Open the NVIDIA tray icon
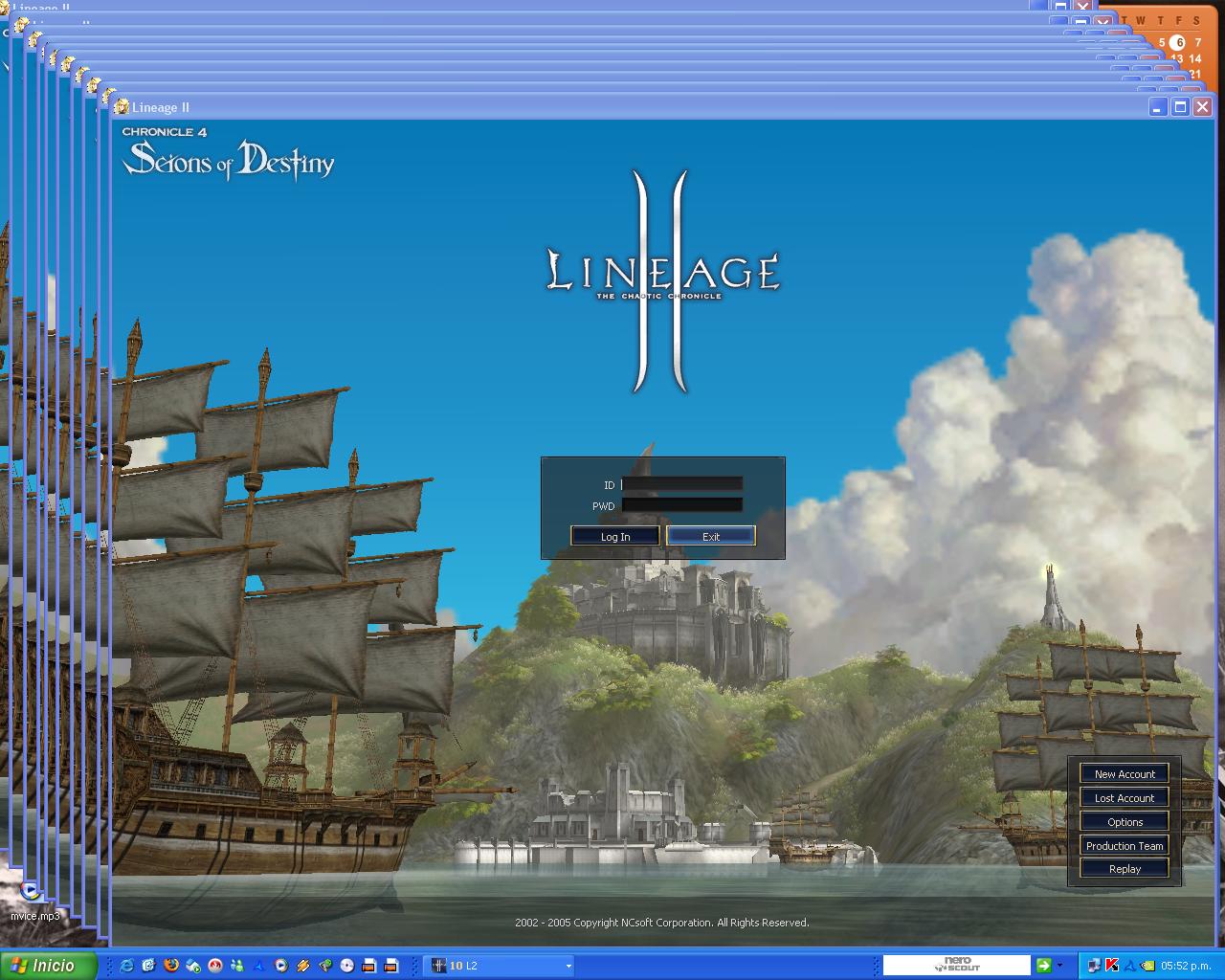Image resolution: width=1225 pixels, height=980 pixels. pyautogui.click(x=1147, y=966)
